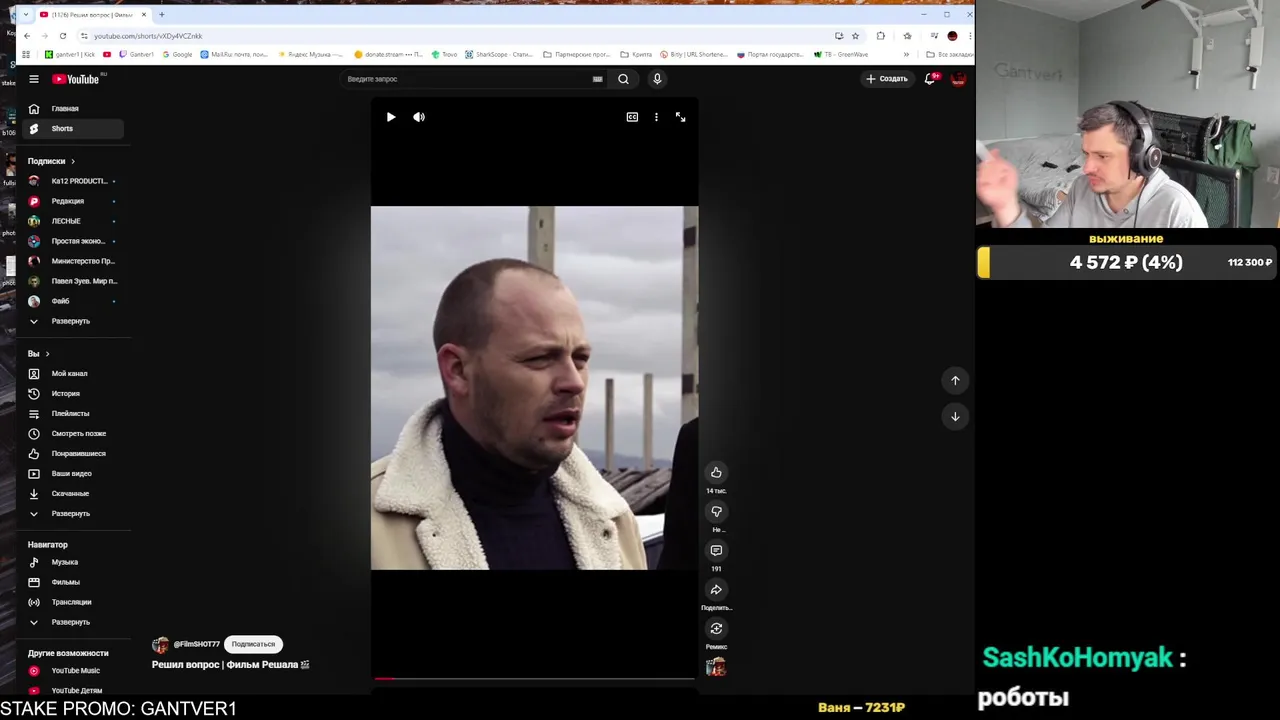The image size is (1280, 720).
Task: Open the Министерство Пр... subscription
Action: (x=72, y=261)
